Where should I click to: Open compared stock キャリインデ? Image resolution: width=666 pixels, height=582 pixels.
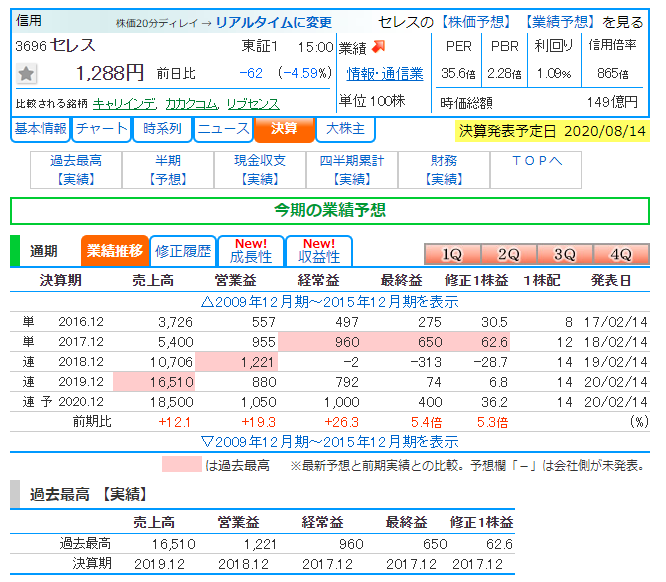pyautogui.click(x=124, y=104)
